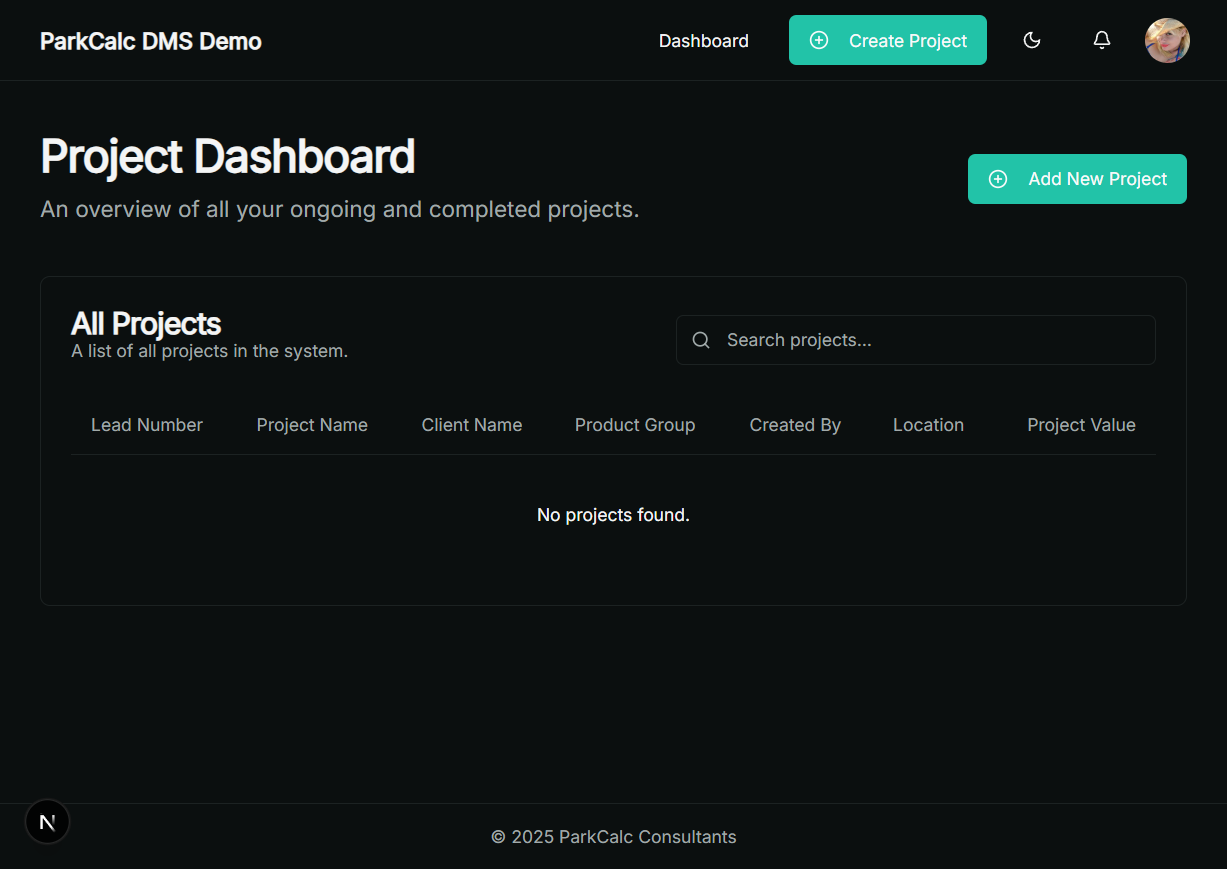Sort projects by Lead Number
The width and height of the screenshot is (1227, 869).
coord(146,425)
